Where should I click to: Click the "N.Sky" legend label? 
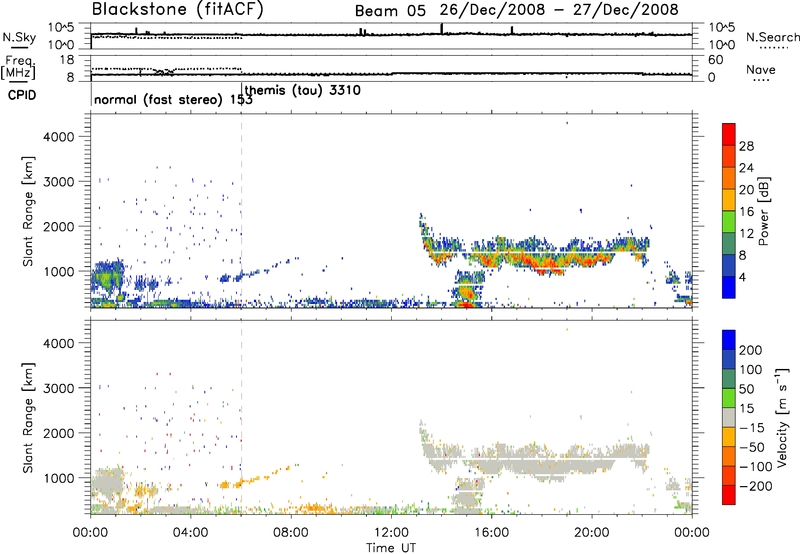pos(19,37)
